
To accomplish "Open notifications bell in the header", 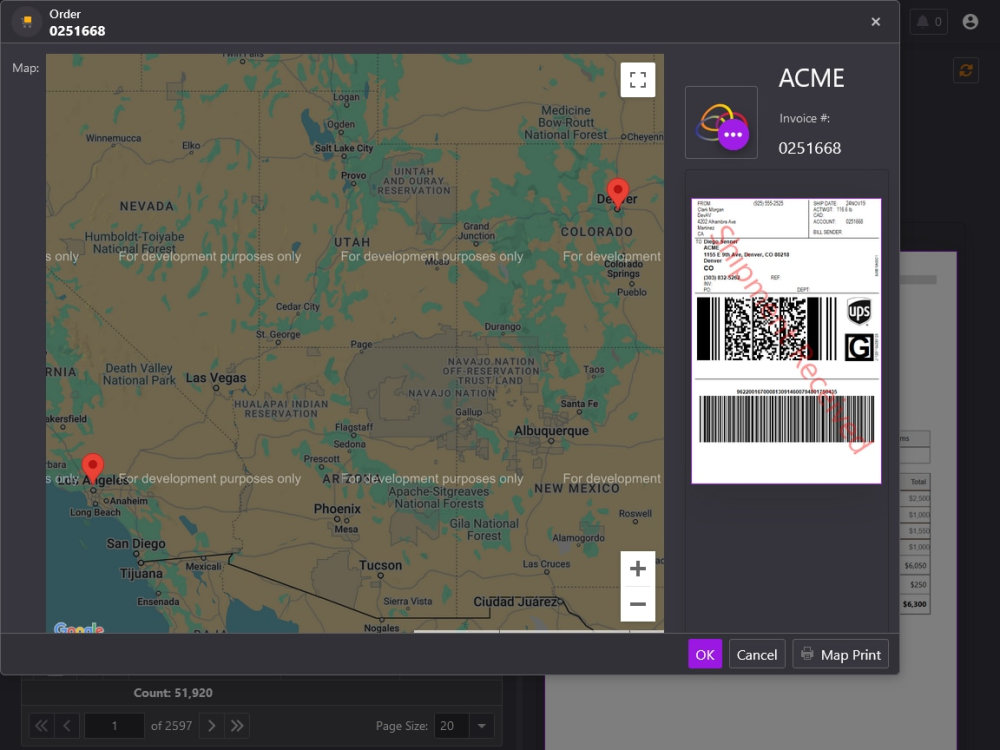I will (x=928, y=22).
